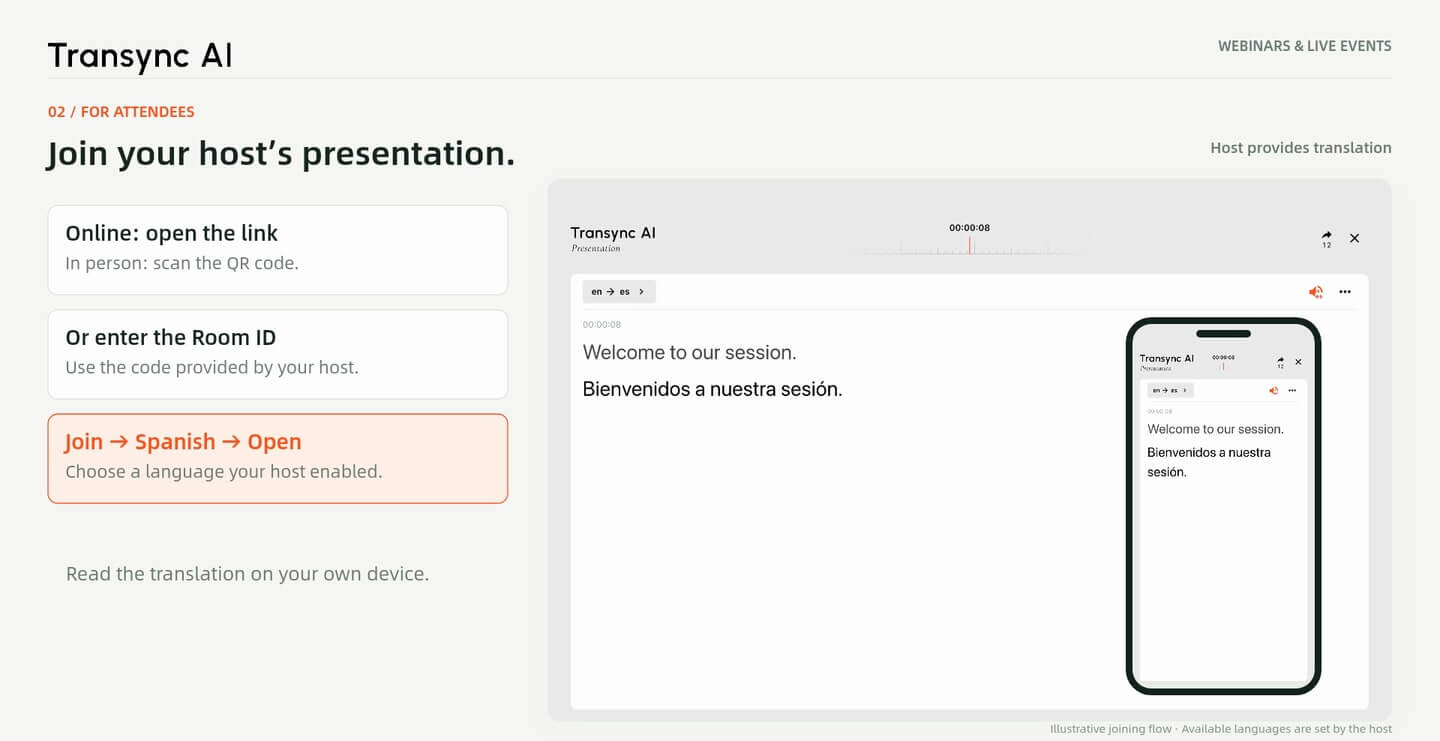The image size is (1440, 741).
Task: Click the "Host provides translation" caption
Action: (x=1301, y=148)
